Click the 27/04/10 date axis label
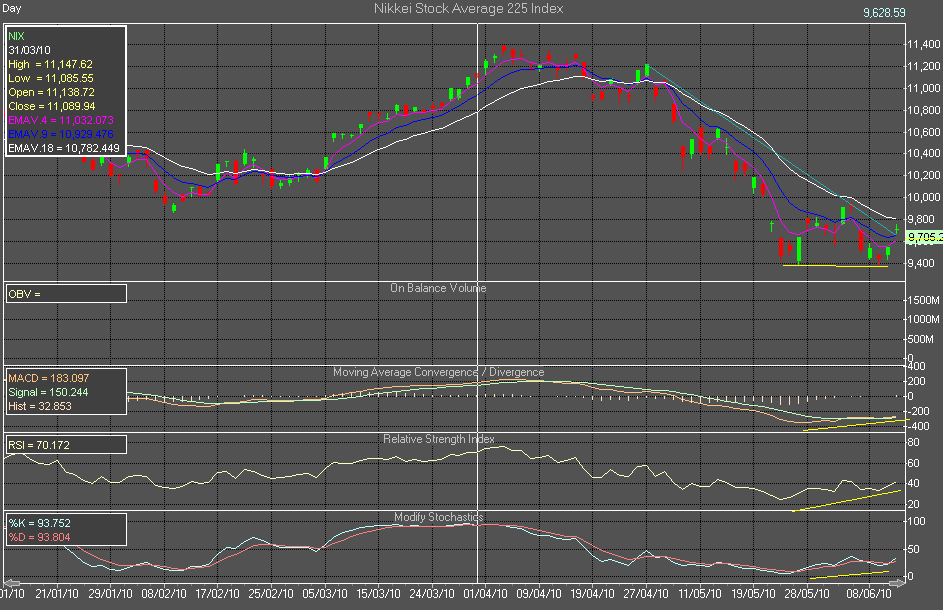 point(646,594)
